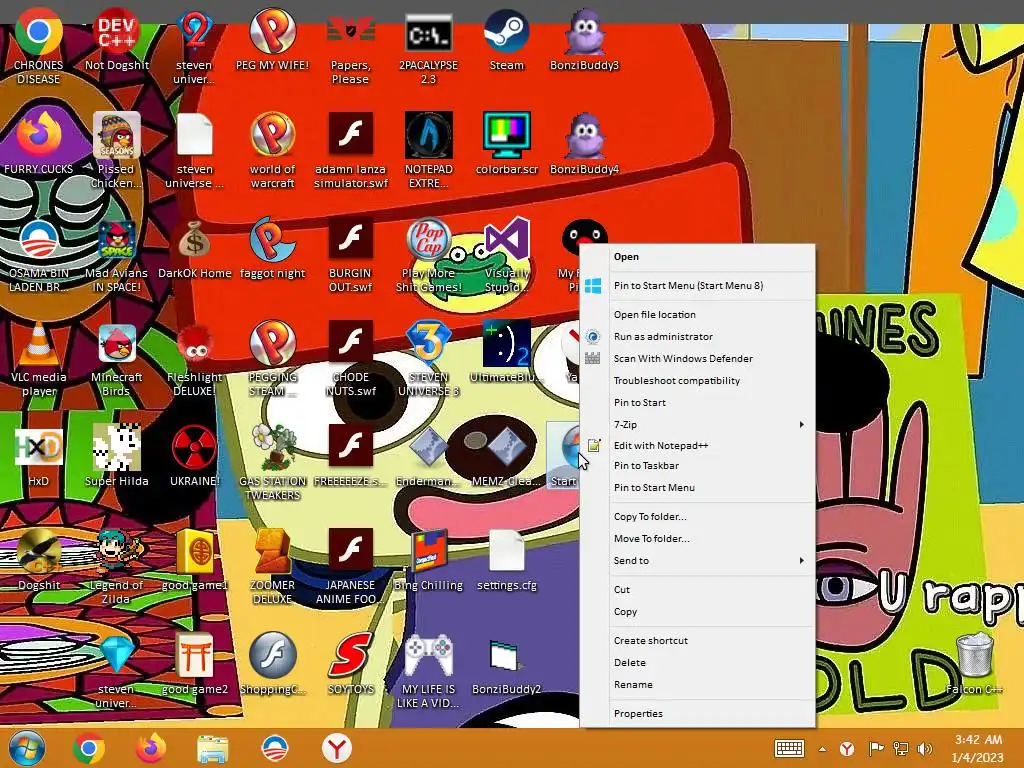The width and height of the screenshot is (1024, 768).
Task: Open the Windows Start orb
Action: 26,748
